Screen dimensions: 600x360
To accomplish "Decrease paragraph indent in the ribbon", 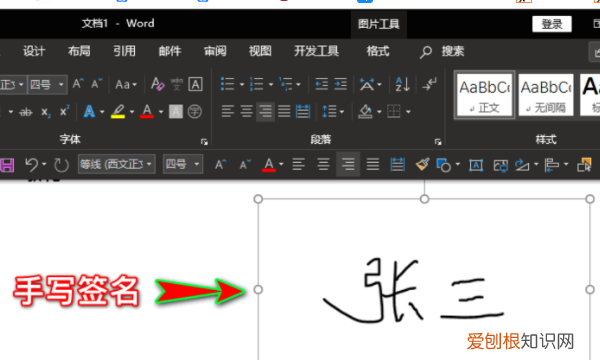I will coord(321,84).
